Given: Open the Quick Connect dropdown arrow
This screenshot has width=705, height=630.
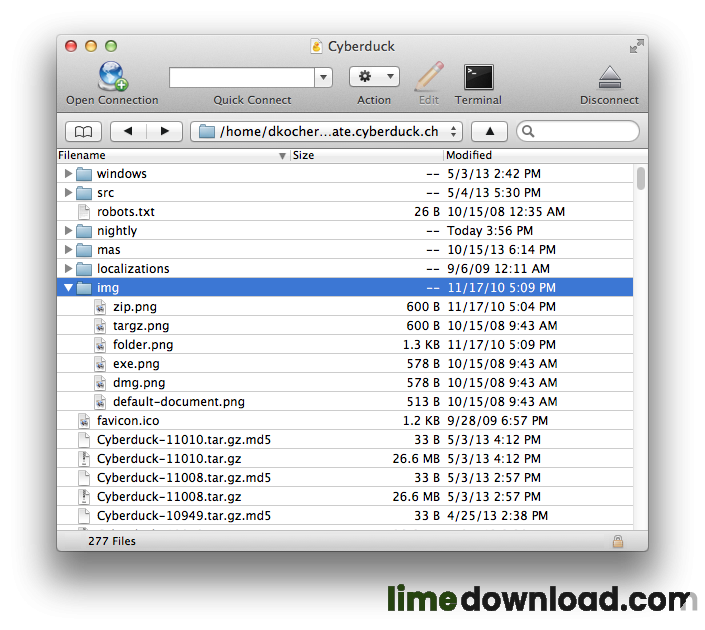Looking at the screenshot, I should [323, 77].
